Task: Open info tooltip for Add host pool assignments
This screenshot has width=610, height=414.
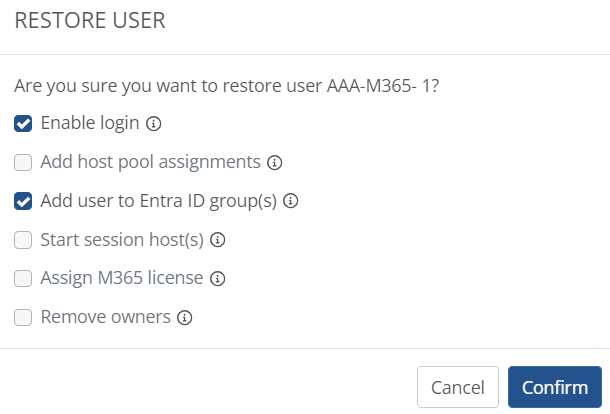Action: pos(275,163)
